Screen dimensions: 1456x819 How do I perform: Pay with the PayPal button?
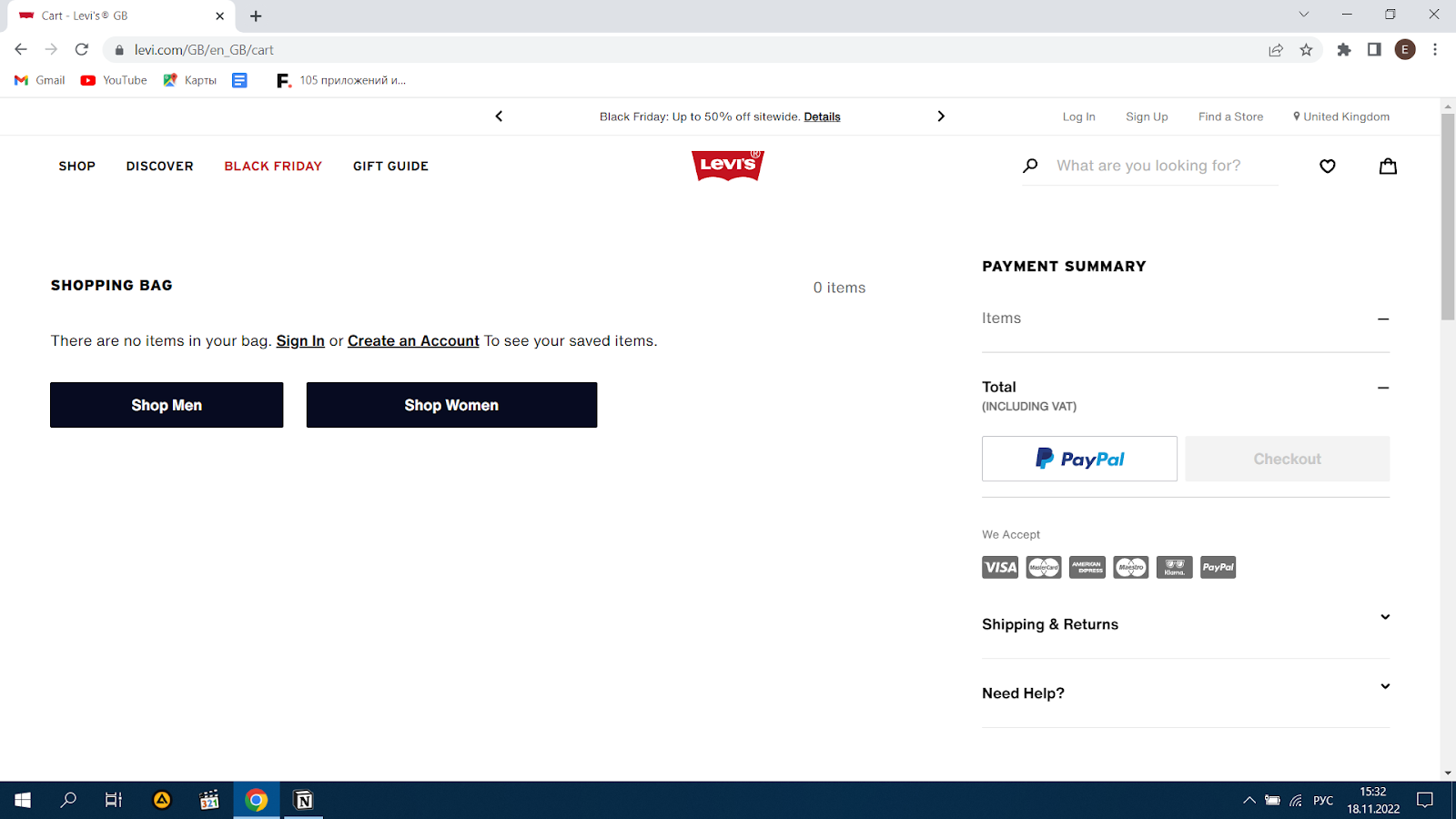point(1079,459)
